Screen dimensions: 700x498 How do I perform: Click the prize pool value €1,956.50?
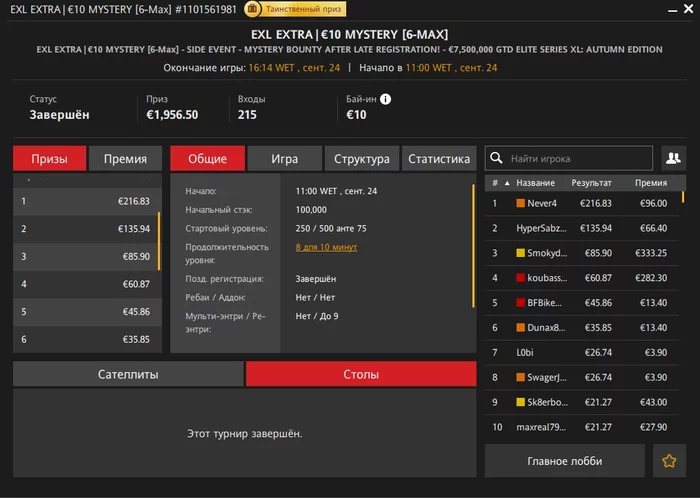point(172,115)
